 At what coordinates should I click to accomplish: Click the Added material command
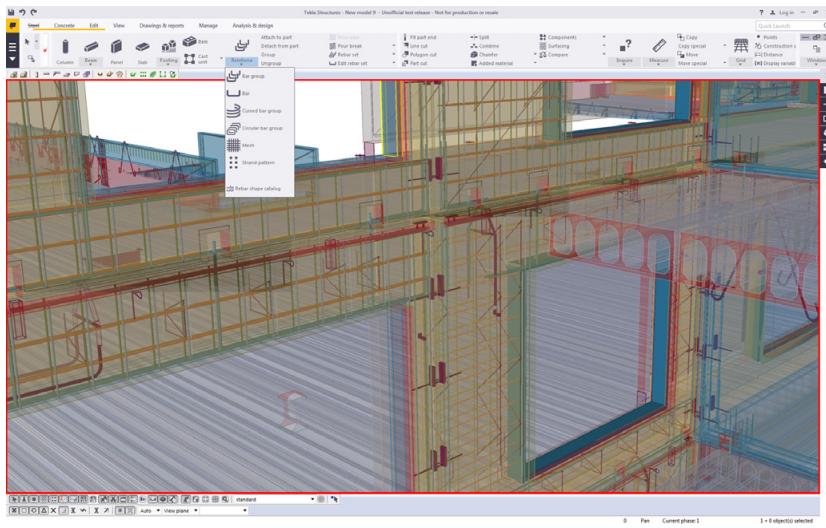click(x=491, y=63)
